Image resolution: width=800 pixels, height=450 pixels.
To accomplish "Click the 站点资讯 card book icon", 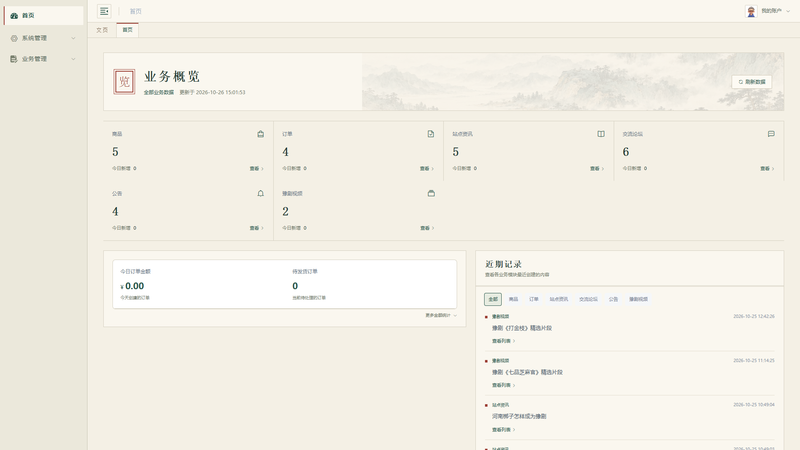I will 601,134.
